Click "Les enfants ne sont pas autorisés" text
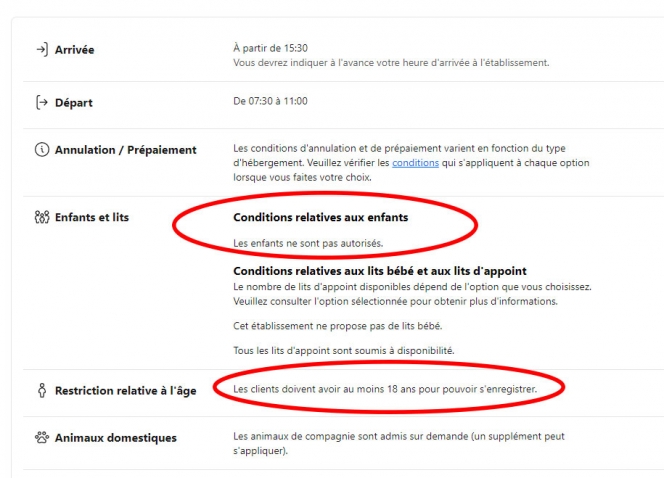Viewport: 664px width, 478px height. [x=308, y=243]
